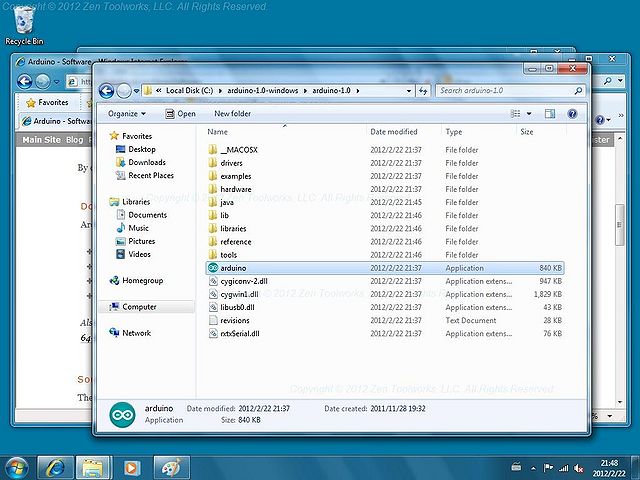This screenshot has height=480, width=640.
Task: Expand the address bar history dropdown
Action: coord(409,91)
